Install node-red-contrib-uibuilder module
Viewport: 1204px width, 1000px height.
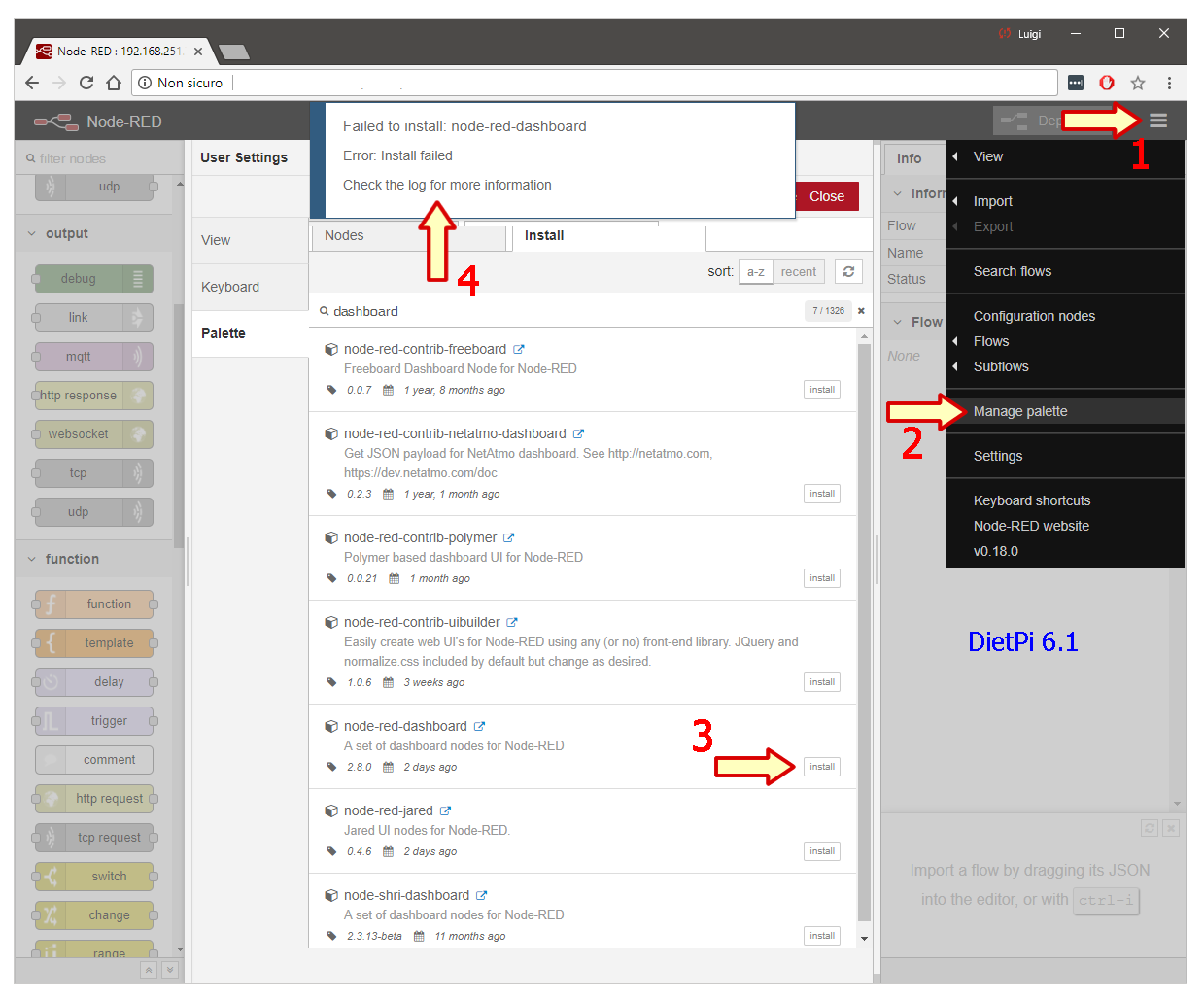(822, 682)
